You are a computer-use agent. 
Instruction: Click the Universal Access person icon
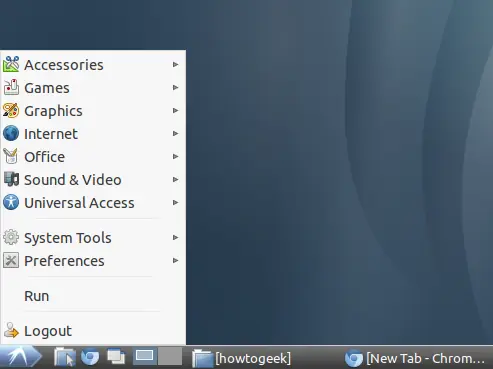(x=11, y=202)
